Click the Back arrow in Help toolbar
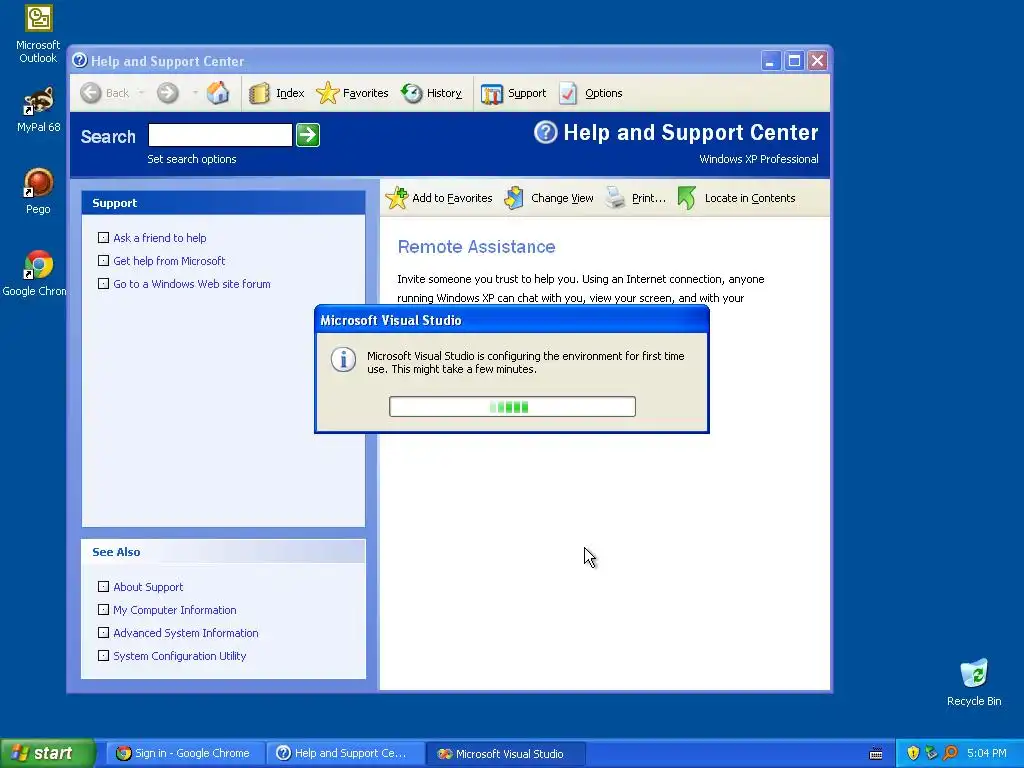The height and width of the screenshot is (768, 1024). click(105, 93)
